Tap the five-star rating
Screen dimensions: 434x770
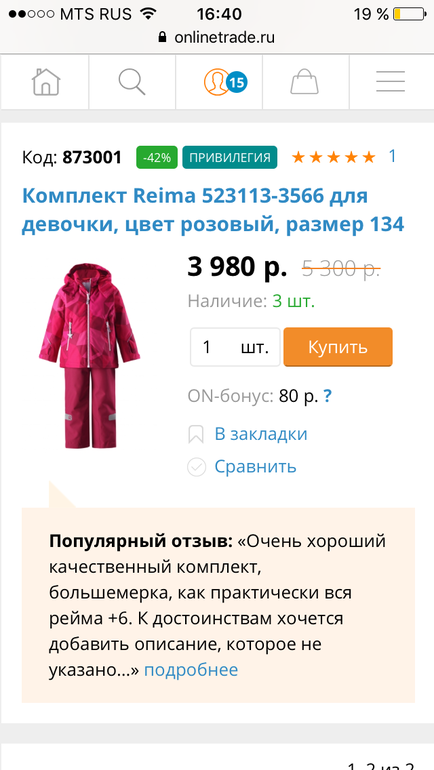click(333, 157)
